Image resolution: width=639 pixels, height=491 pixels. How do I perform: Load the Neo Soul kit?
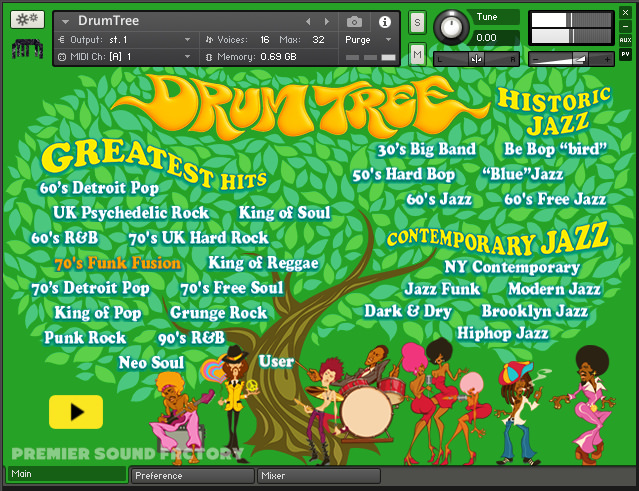[151, 363]
